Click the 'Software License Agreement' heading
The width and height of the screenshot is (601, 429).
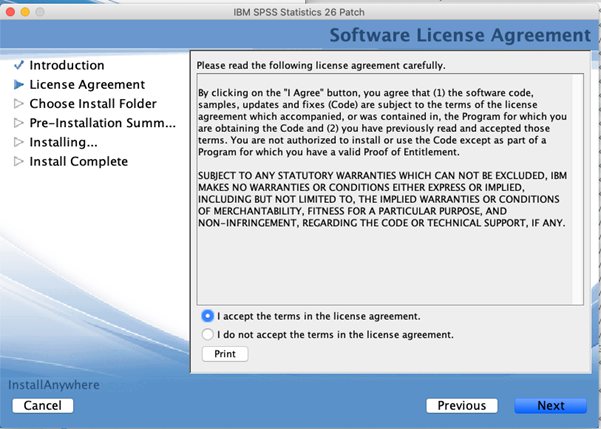click(x=460, y=35)
